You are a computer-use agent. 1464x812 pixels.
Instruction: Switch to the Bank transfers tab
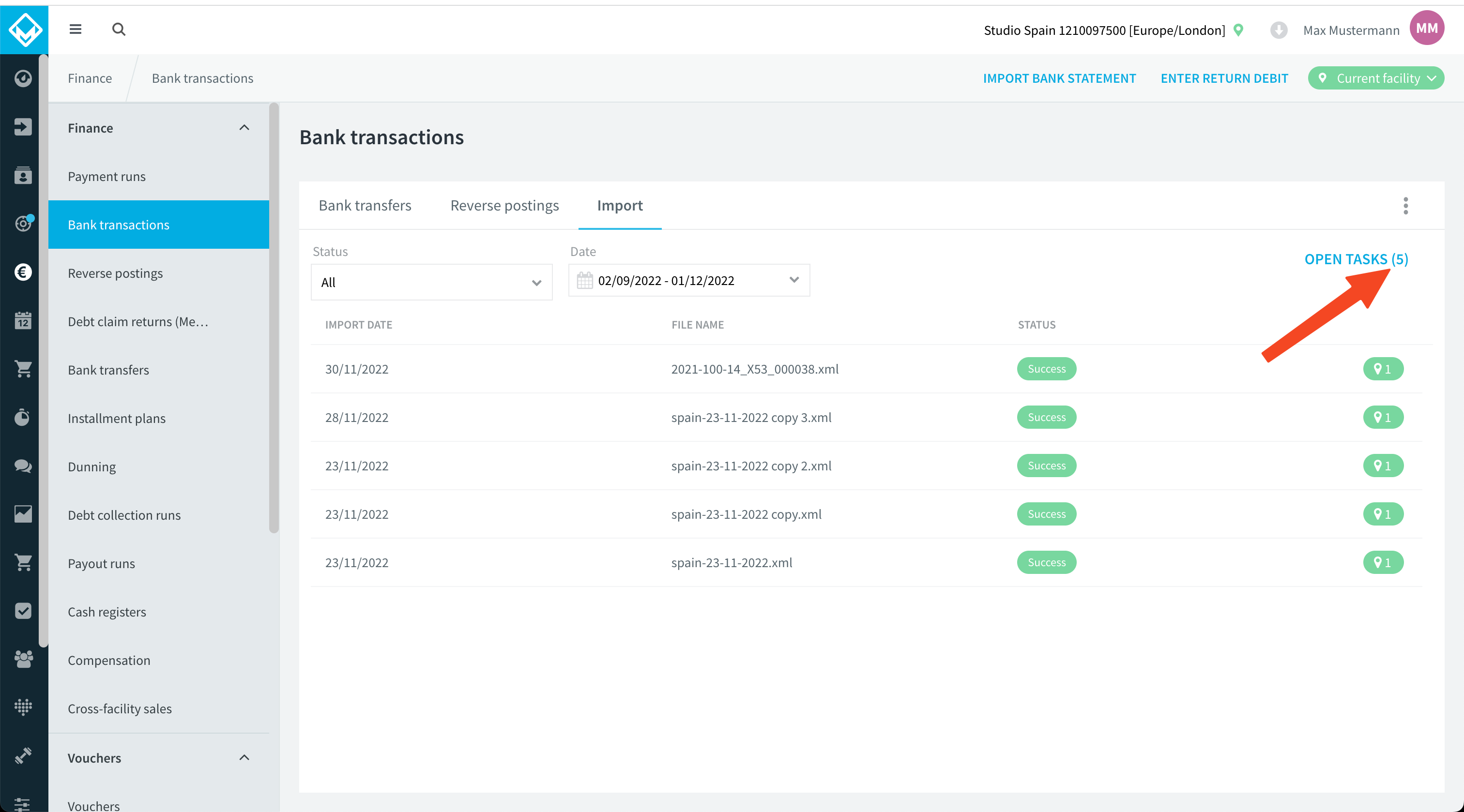pos(365,205)
